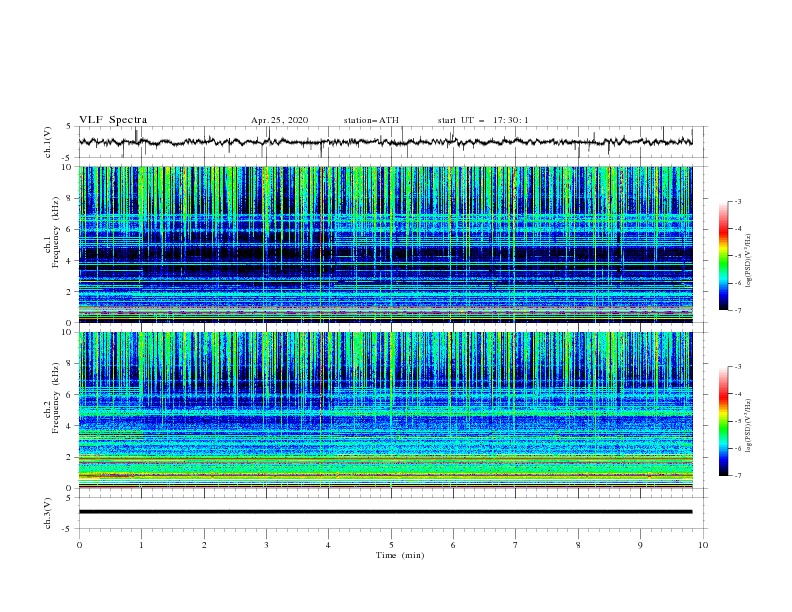Screen dimensions: 792x612
Task: Click time axis tick label "8"
Action: [578, 545]
